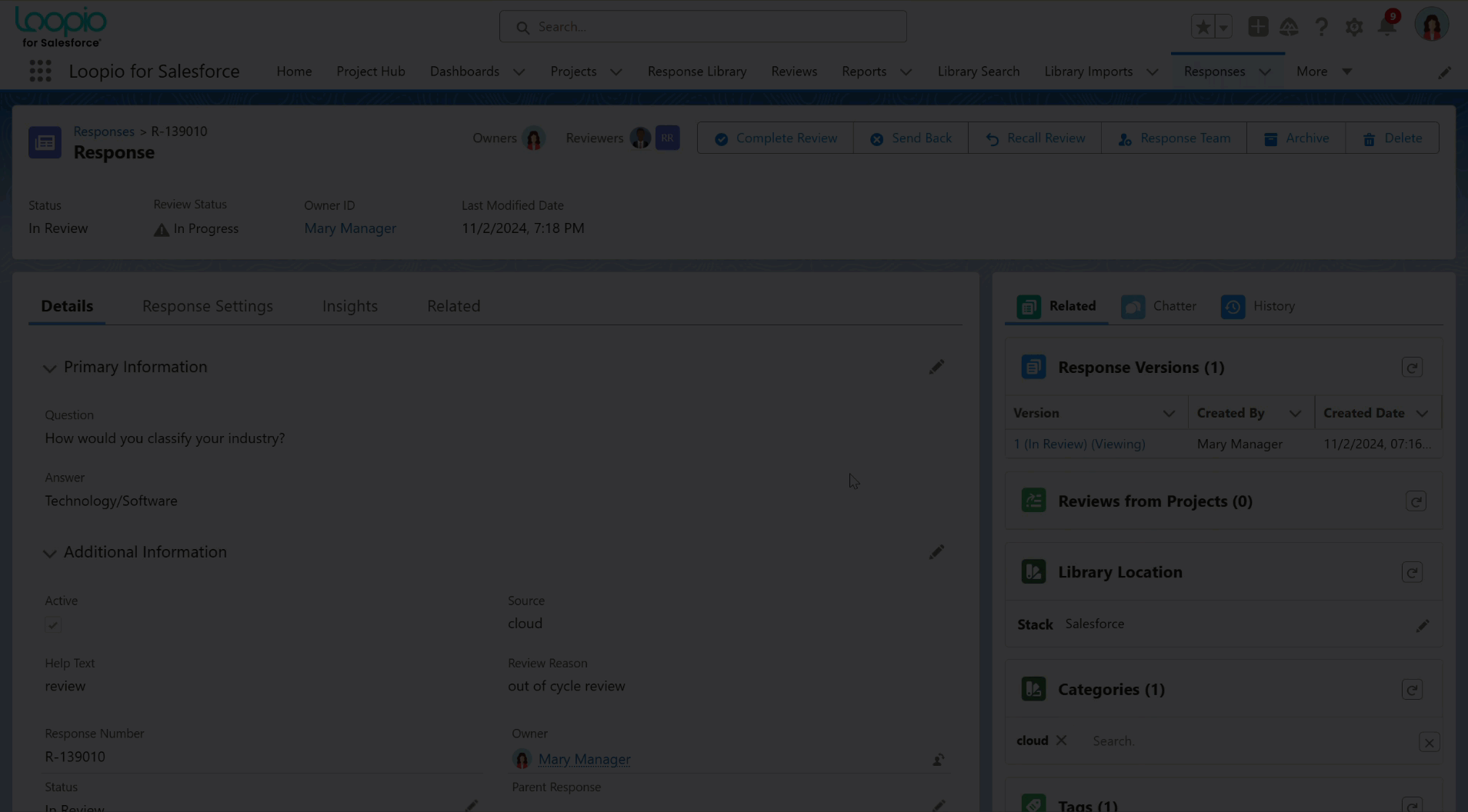Switch to the Response Settings tab

(x=208, y=306)
